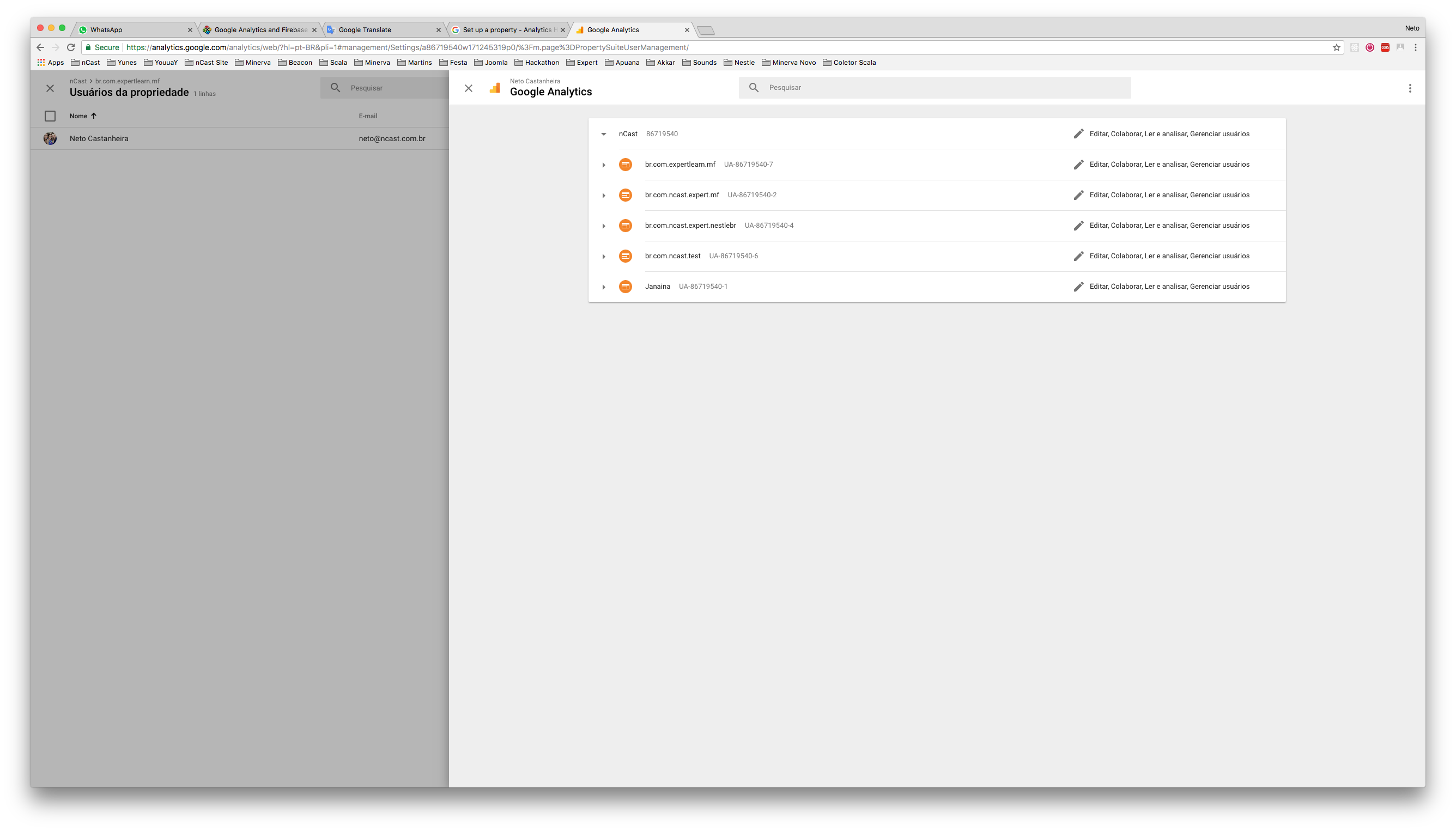Click property ID UA-86719540-7
Screen dimensions: 1456x831
click(748, 165)
